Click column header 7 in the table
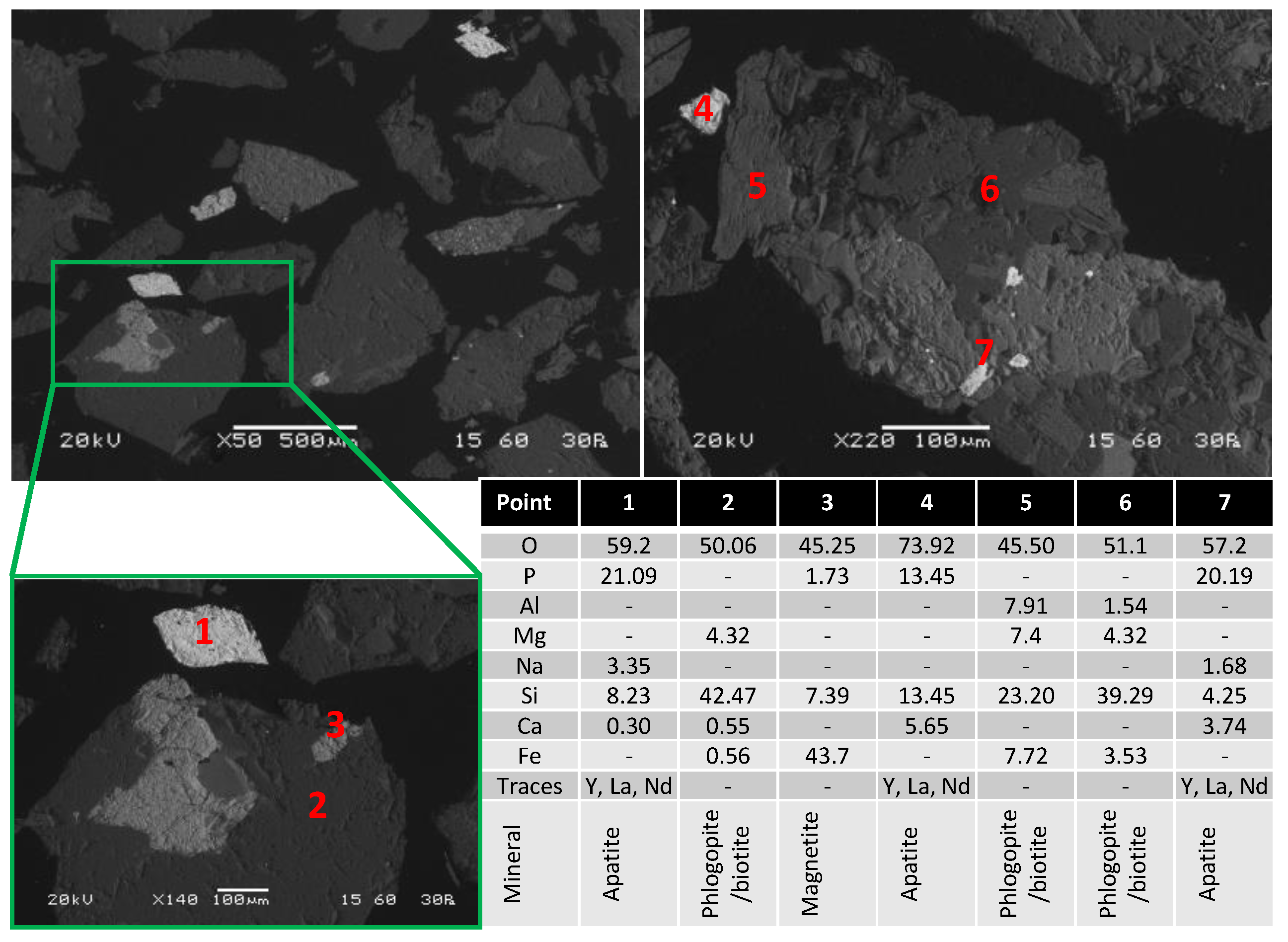The width and height of the screenshot is (1288, 942). (x=1224, y=503)
